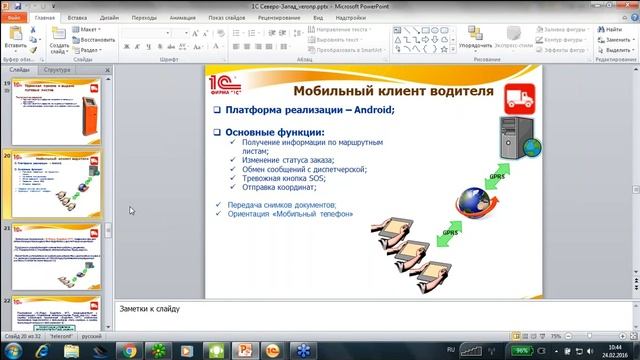Switch to the Показ слайдов ribbon tab
This screenshot has width=640, height=360.
pos(227,18)
